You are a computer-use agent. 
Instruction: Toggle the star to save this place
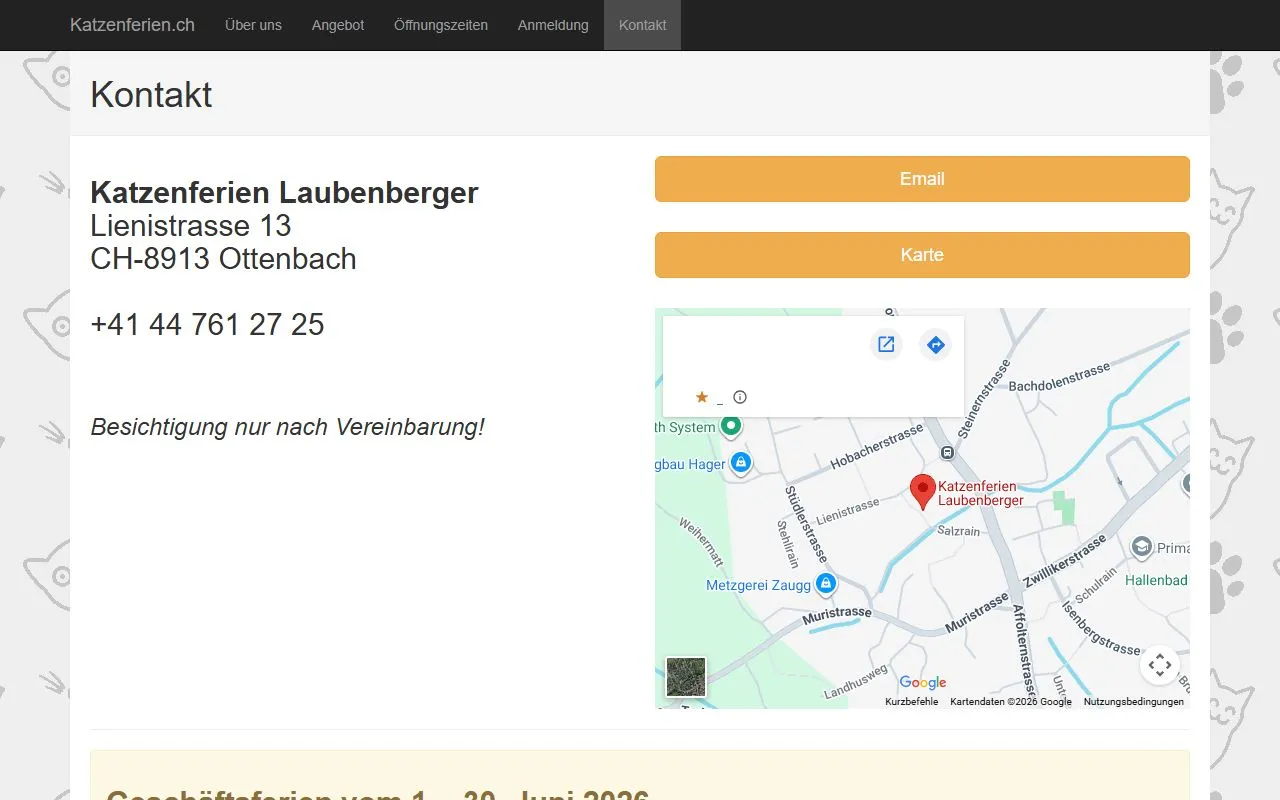point(702,396)
